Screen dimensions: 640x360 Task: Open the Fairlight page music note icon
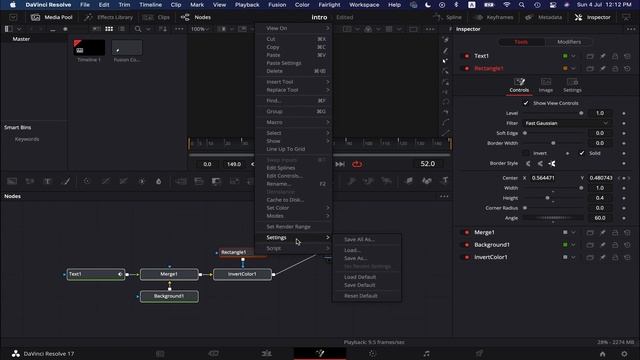426,353
